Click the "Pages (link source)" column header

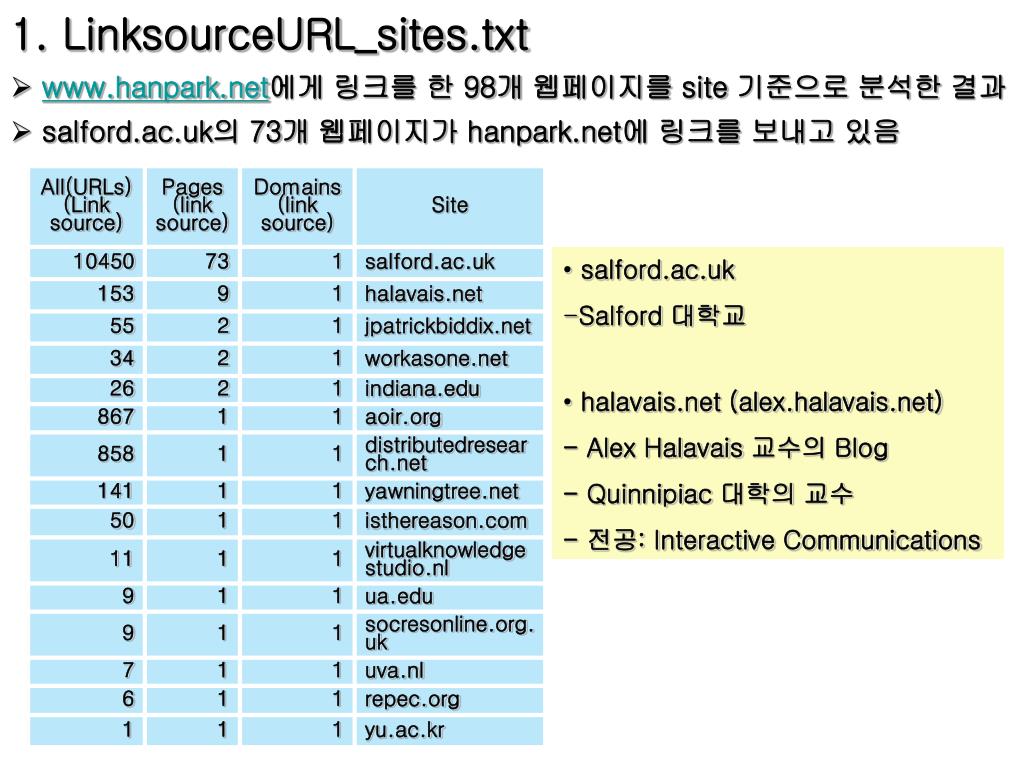(x=192, y=206)
